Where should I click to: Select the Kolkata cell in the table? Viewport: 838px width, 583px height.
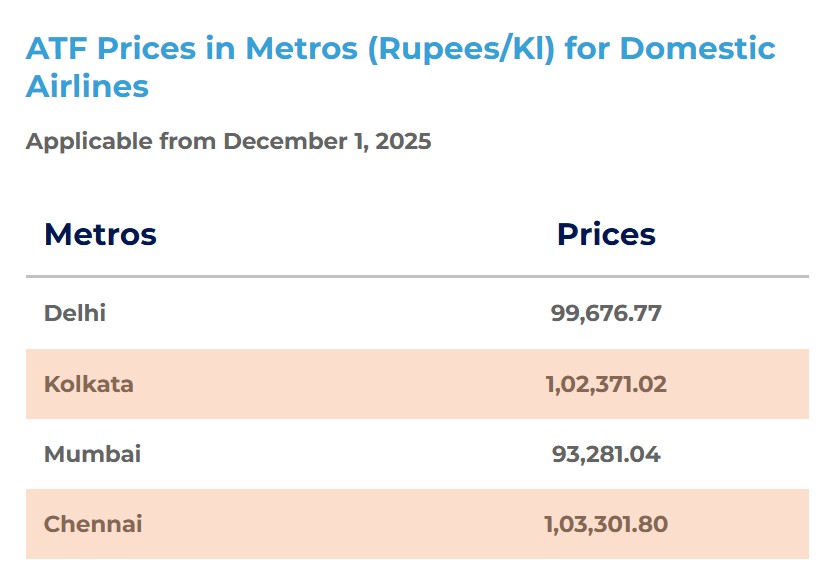point(89,384)
